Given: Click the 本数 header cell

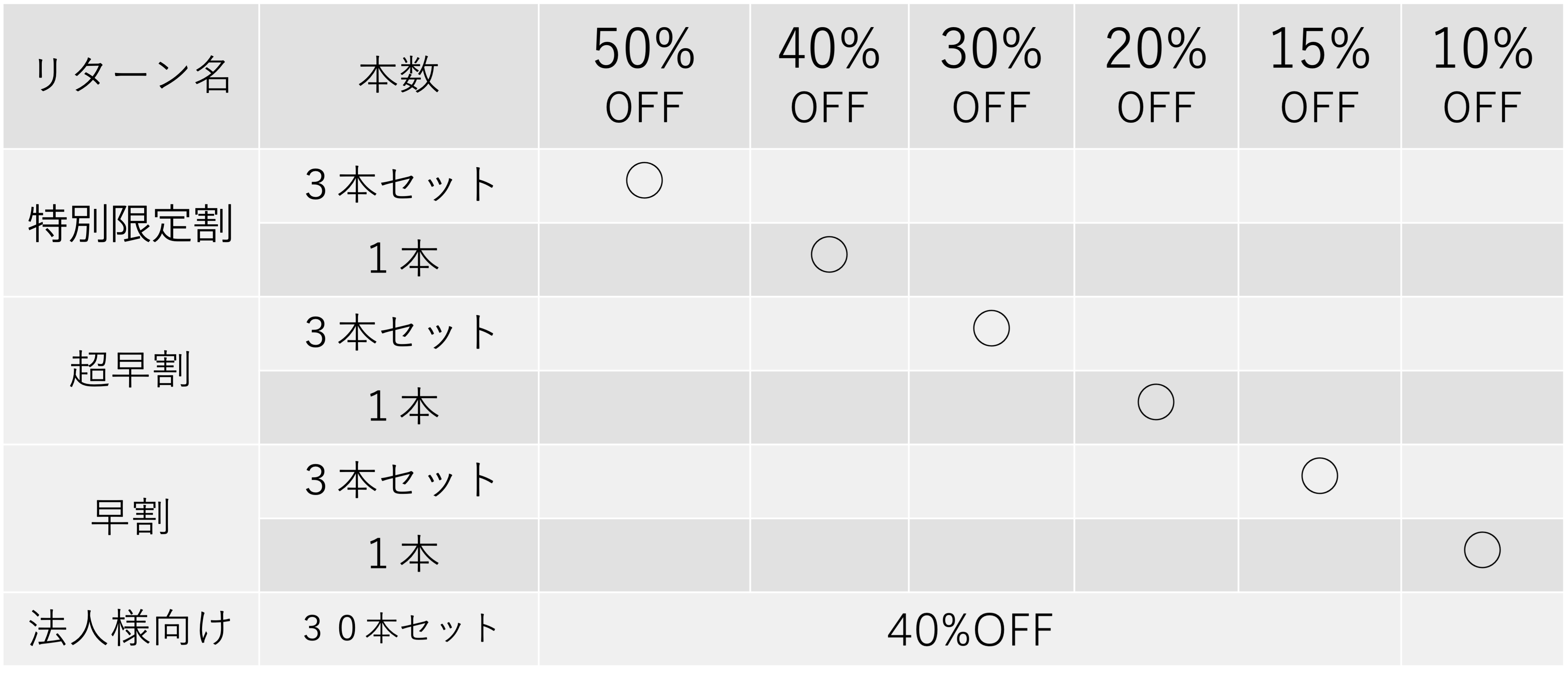Looking at the screenshot, I should pyautogui.click(x=399, y=76).
